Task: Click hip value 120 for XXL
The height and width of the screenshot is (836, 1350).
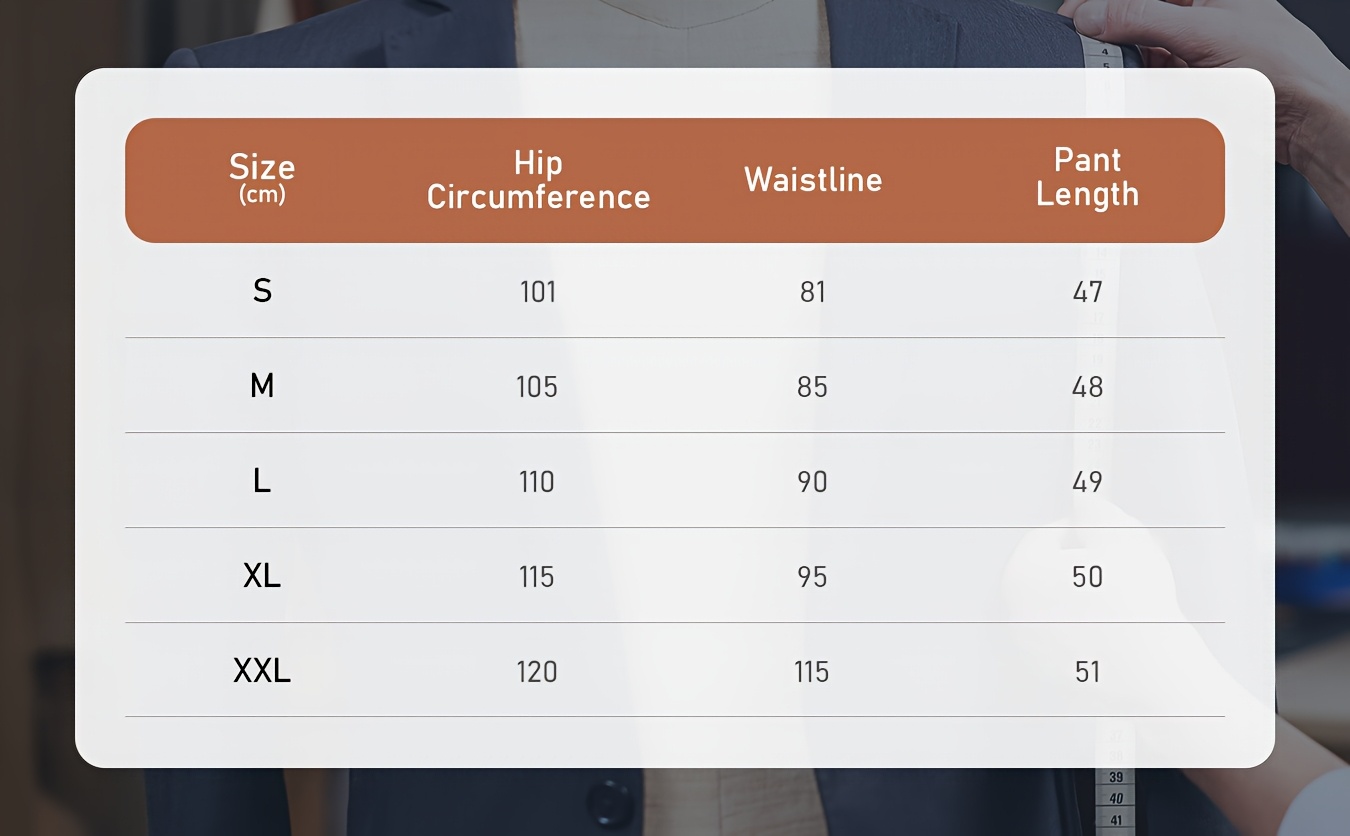Action: pyautogui.click(x=537, y=672)
